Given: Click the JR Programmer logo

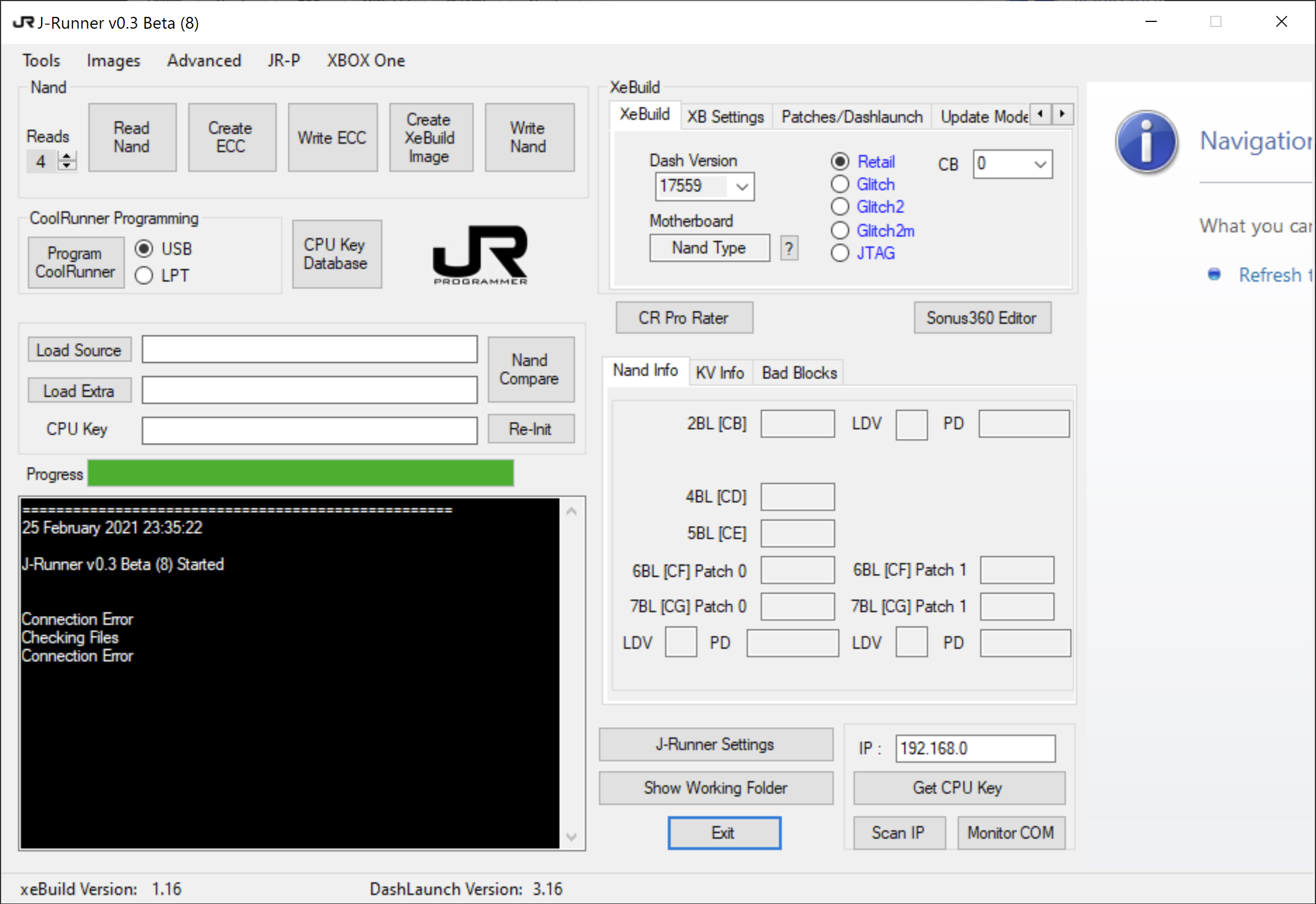Looking at the screenshot, I should coord(480,254).
